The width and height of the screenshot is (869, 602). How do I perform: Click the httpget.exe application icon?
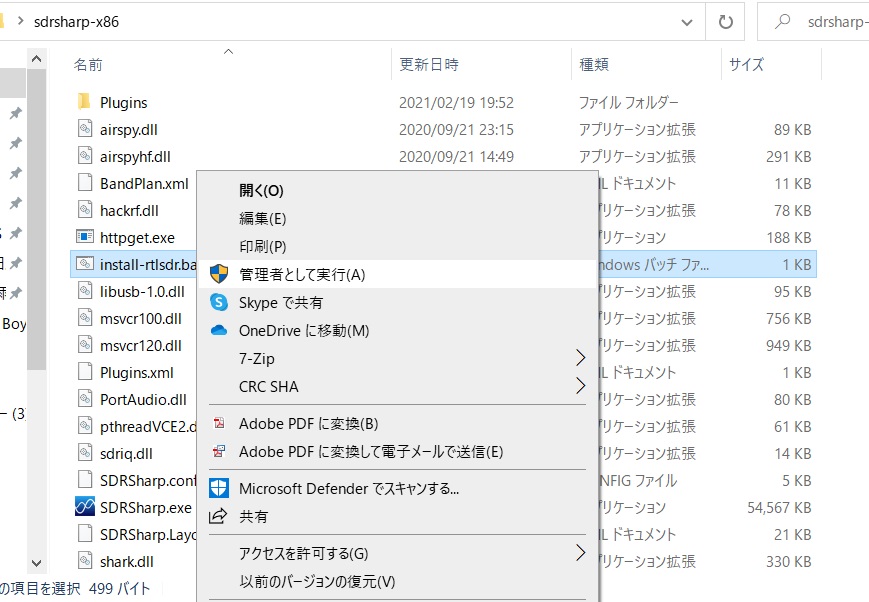tap(84, 237)
